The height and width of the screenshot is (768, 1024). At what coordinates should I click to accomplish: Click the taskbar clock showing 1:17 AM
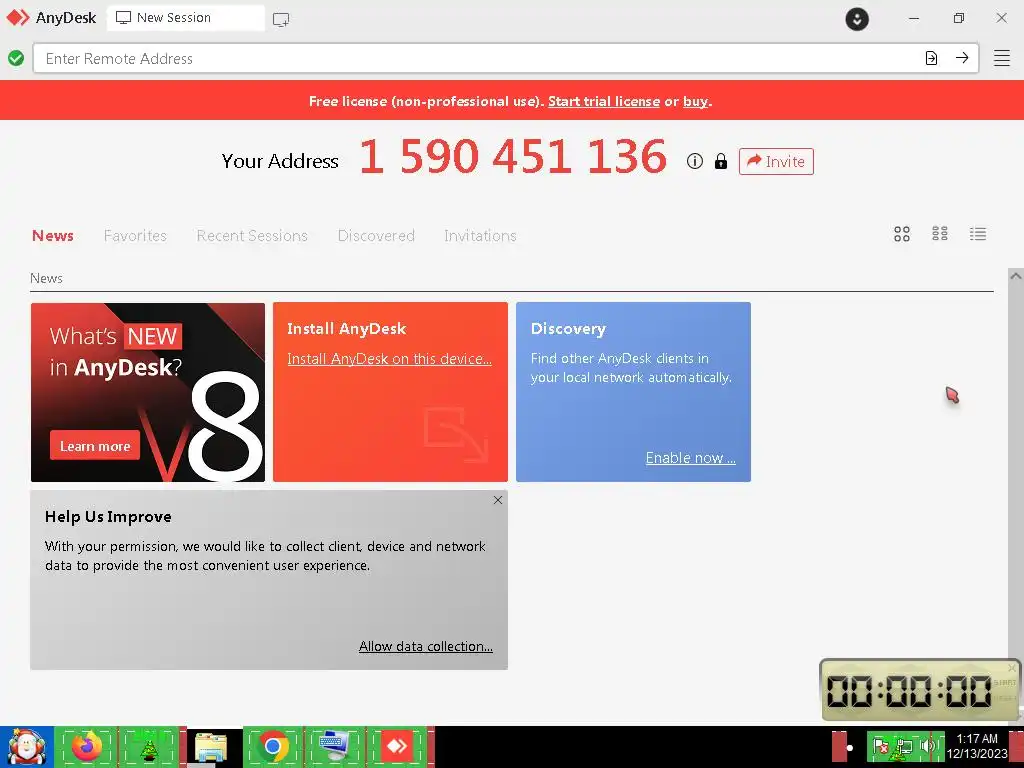[x=978, y=746]
